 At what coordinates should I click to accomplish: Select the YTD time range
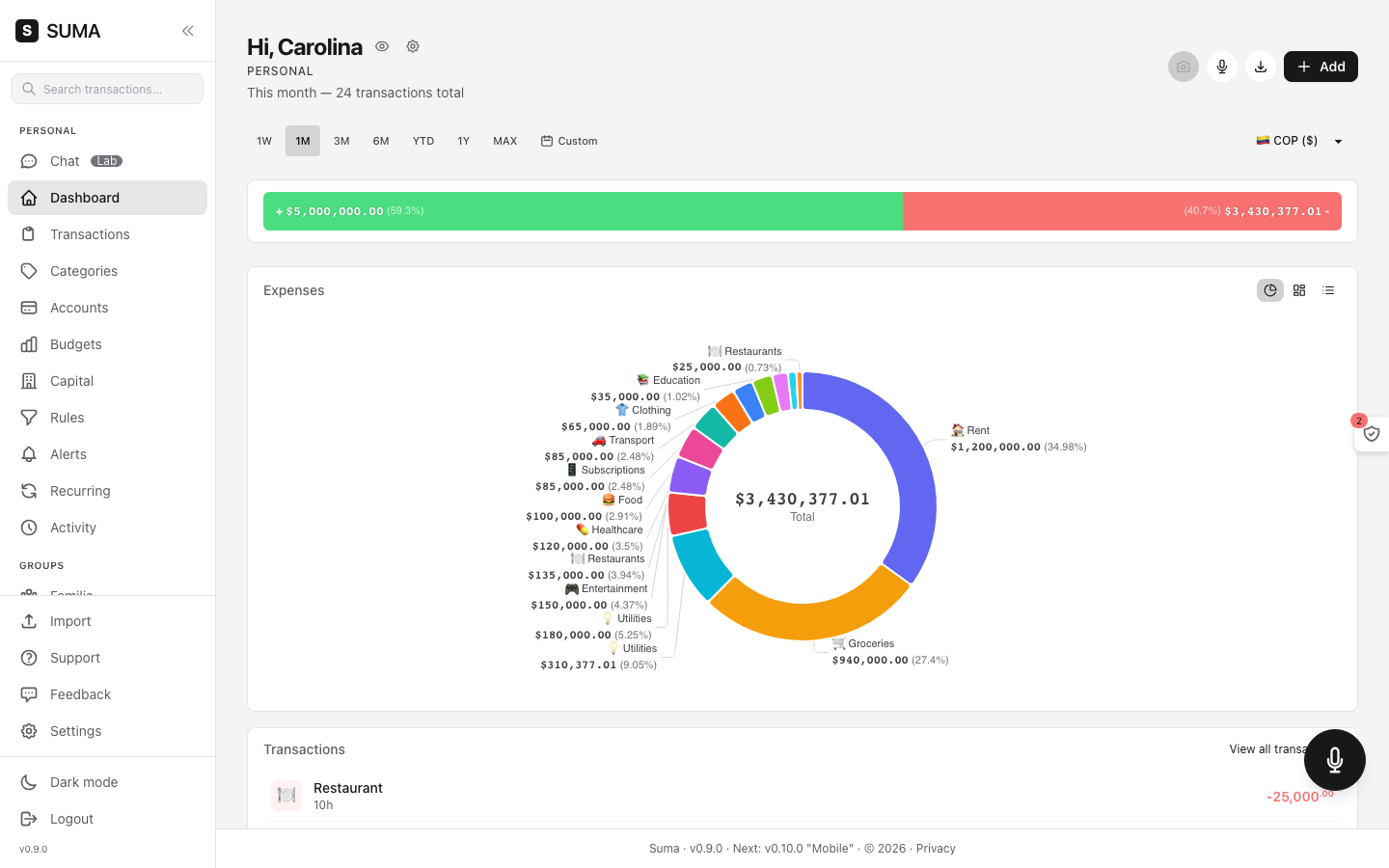(423, 141)
